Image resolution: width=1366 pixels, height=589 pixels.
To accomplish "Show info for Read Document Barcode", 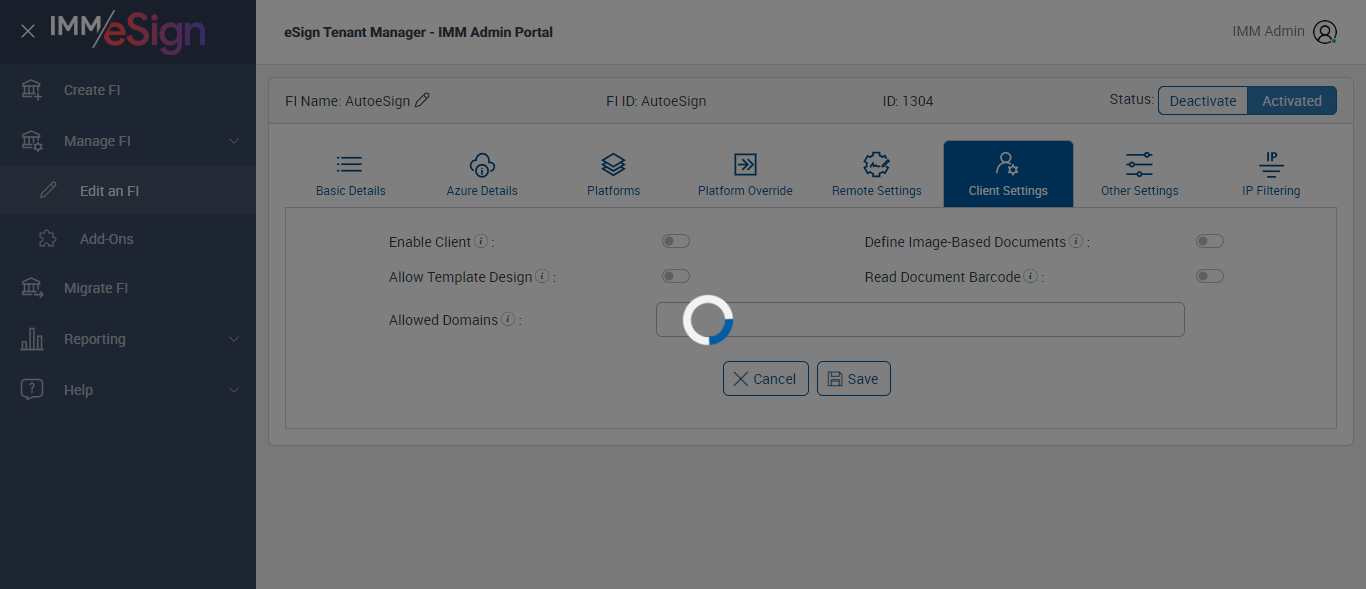I will pyautogui.click(x=1030, y=276).
